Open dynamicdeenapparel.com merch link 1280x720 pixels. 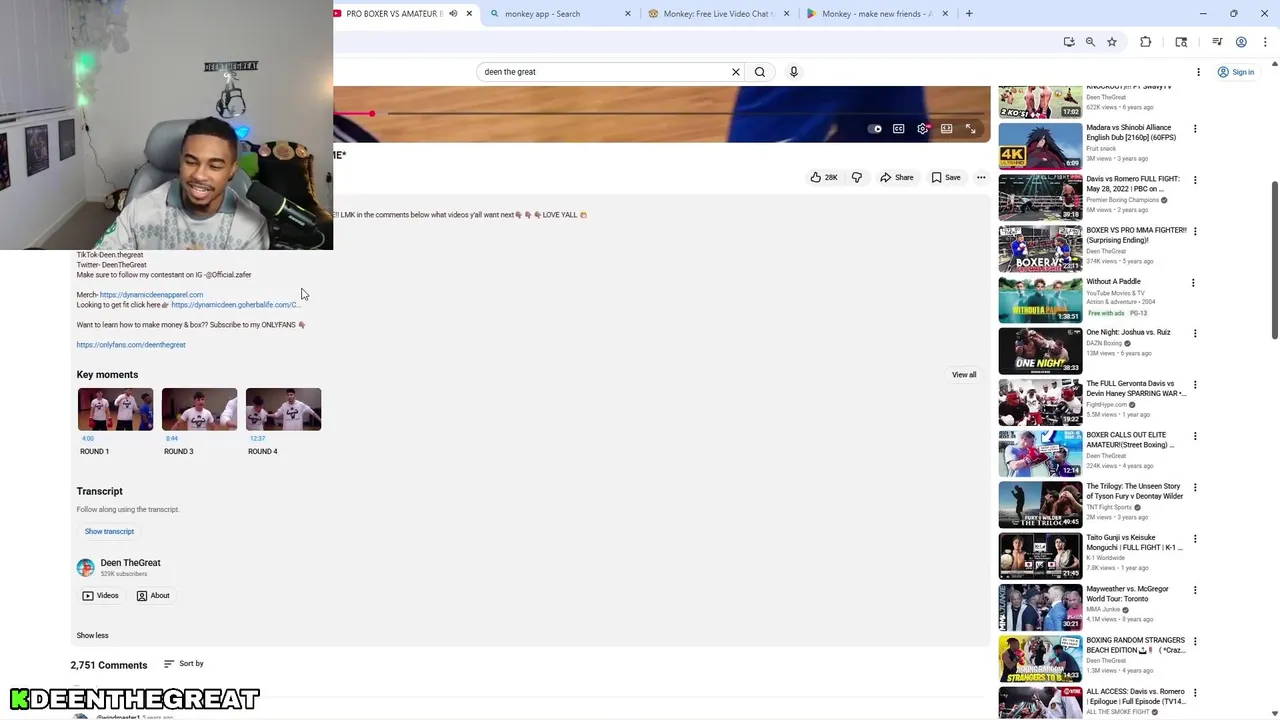[151, 295]
